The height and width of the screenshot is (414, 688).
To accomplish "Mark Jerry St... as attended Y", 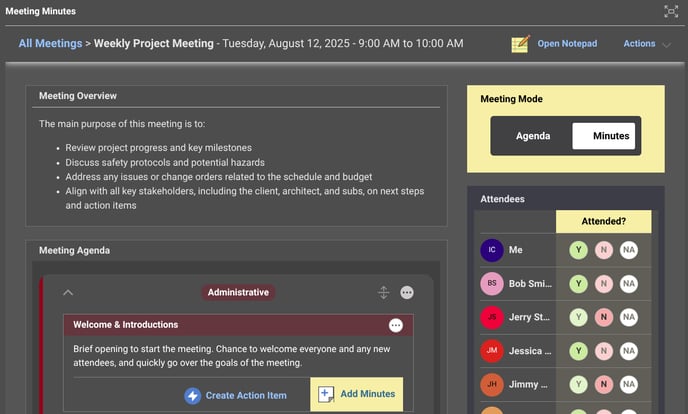I will (578, 317).
